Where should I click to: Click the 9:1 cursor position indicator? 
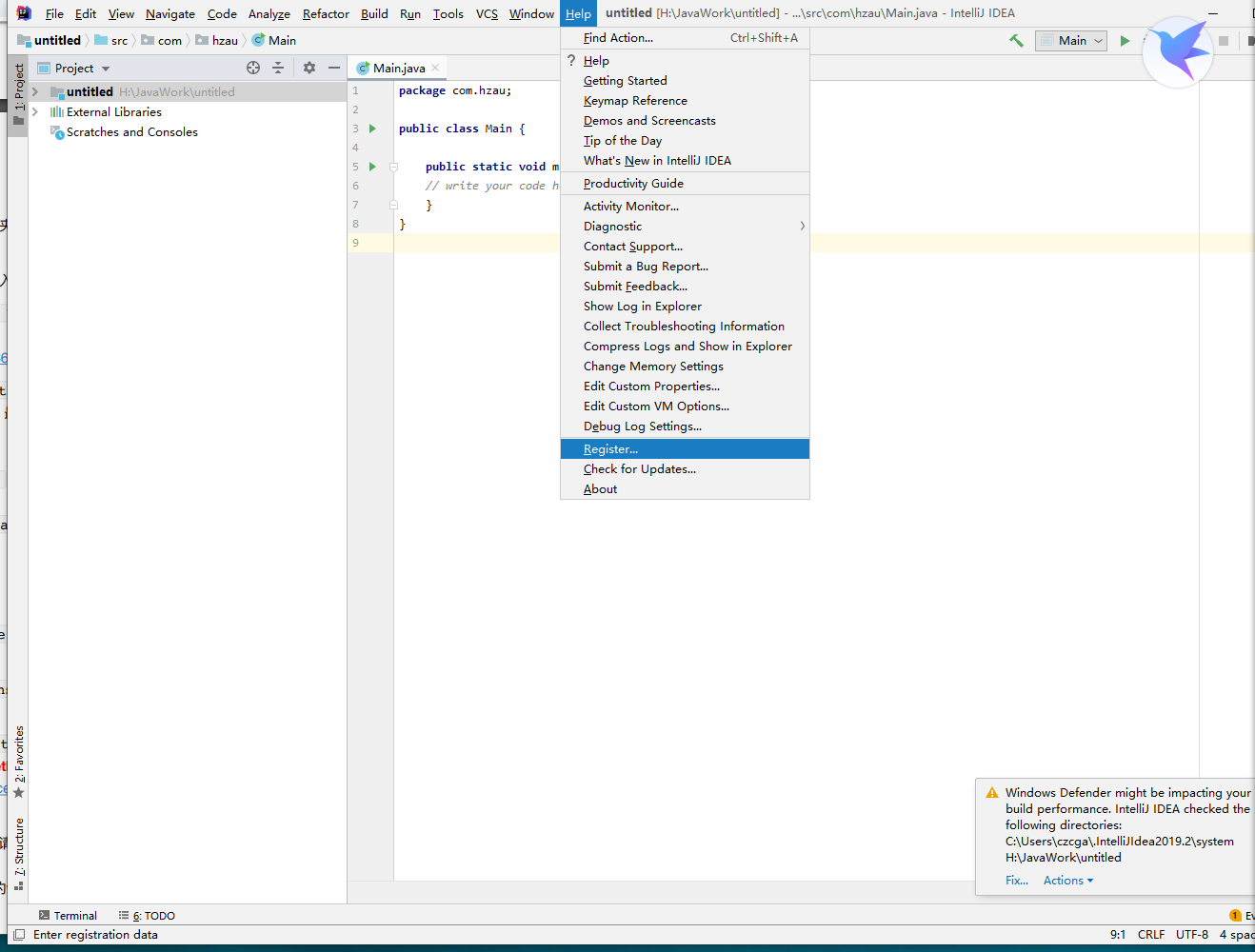tap(1118, 935)
